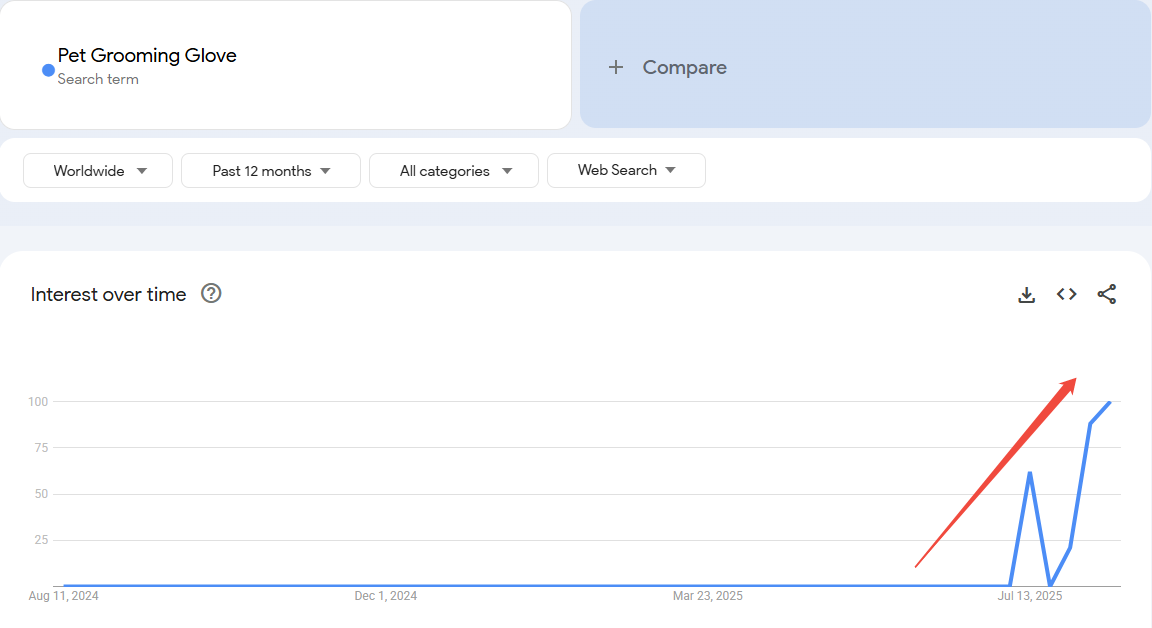Click the blue dot beside Pet Grooming Glove
This screenshot has width=1152, height=628.
pos(46,69)
